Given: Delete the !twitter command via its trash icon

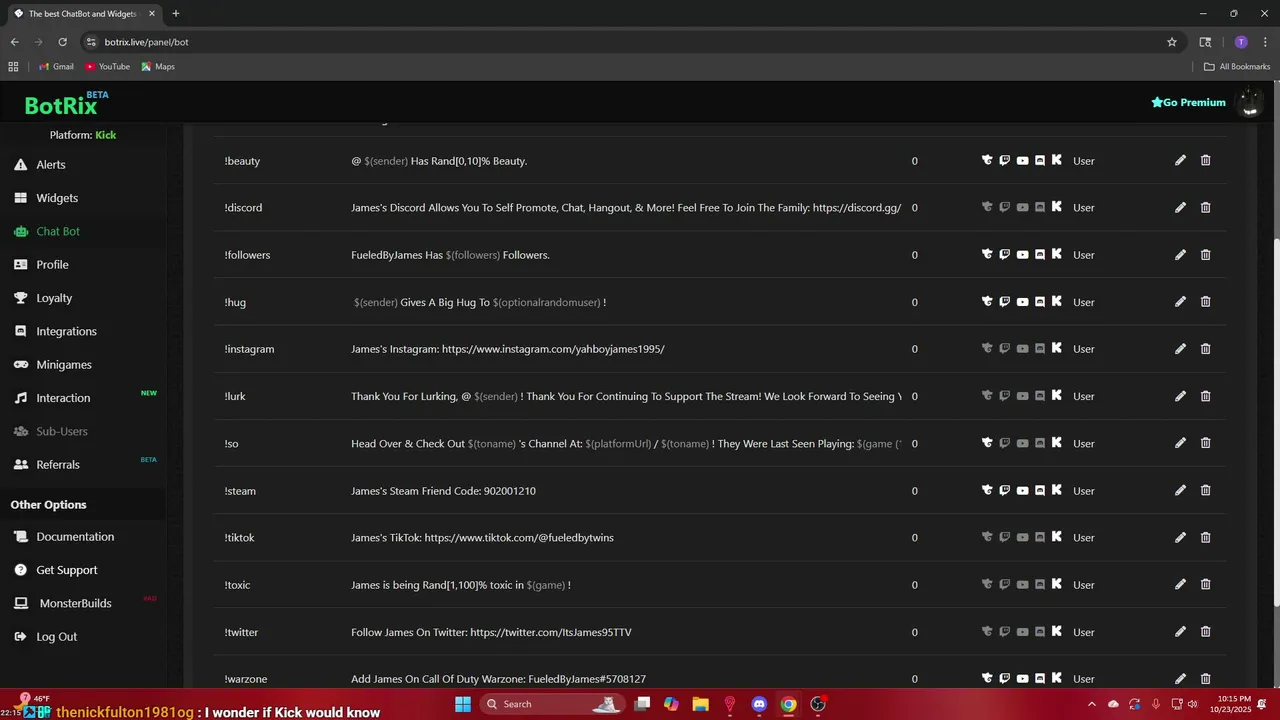Looking at the screenshot, I should pos(1205,631).
